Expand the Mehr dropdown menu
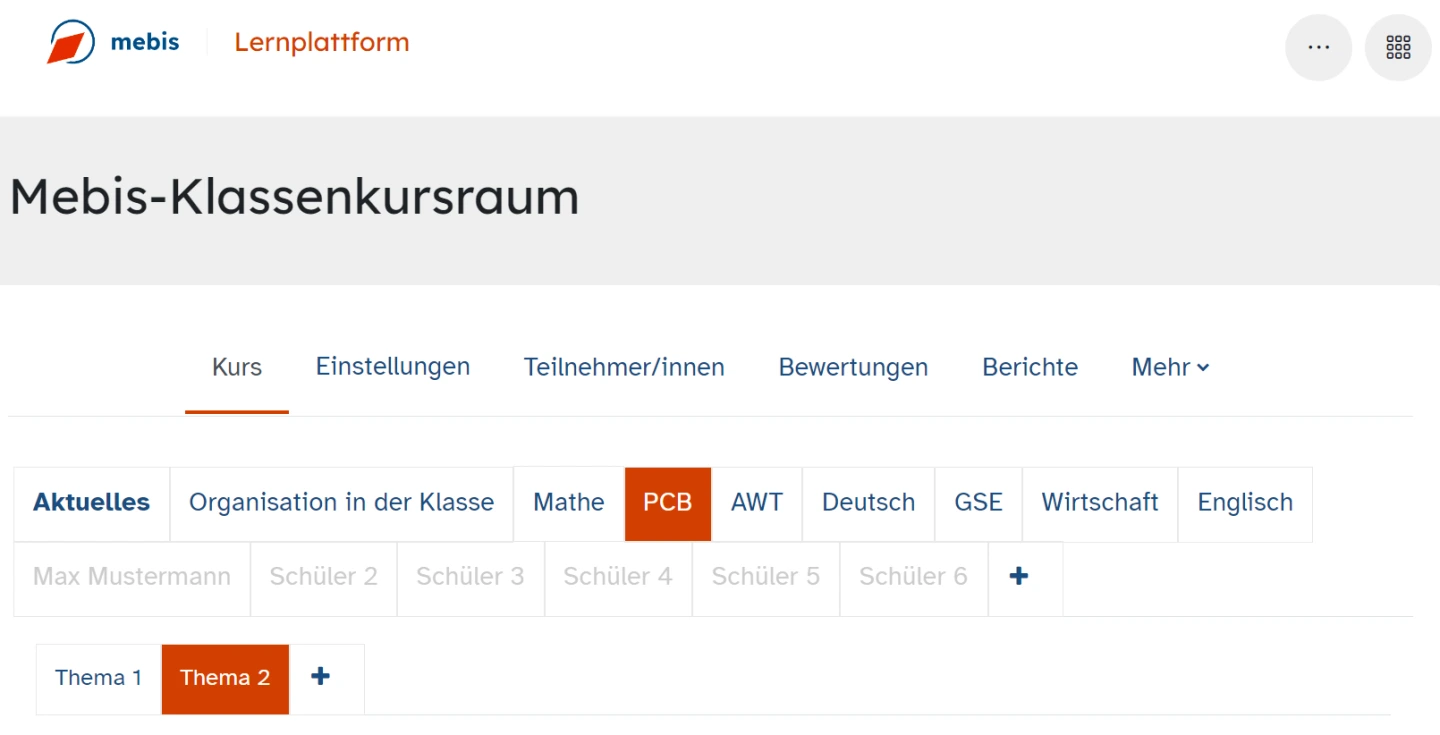Screen dimensions: 1440x735 (1170, 367)
